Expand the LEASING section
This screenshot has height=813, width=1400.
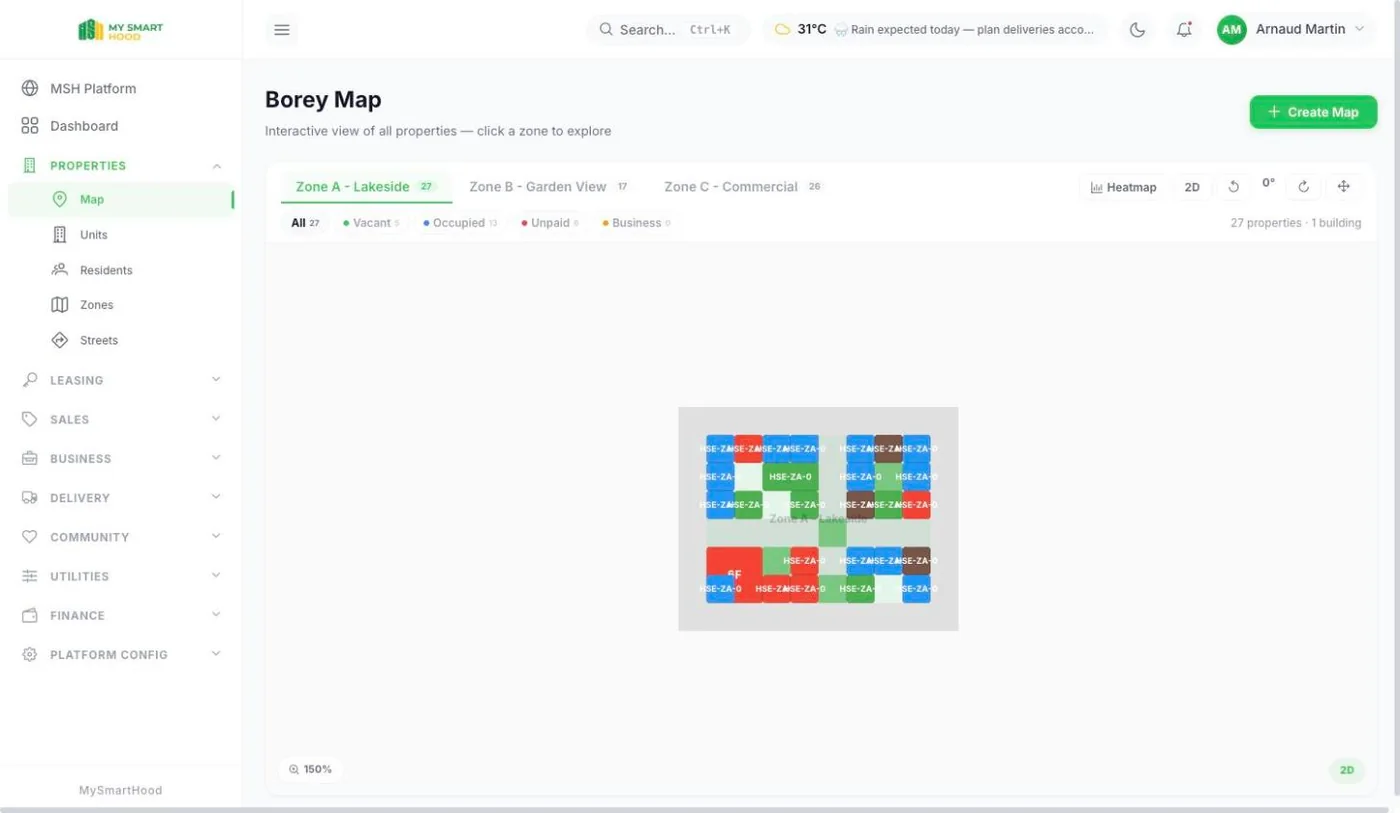120,380
